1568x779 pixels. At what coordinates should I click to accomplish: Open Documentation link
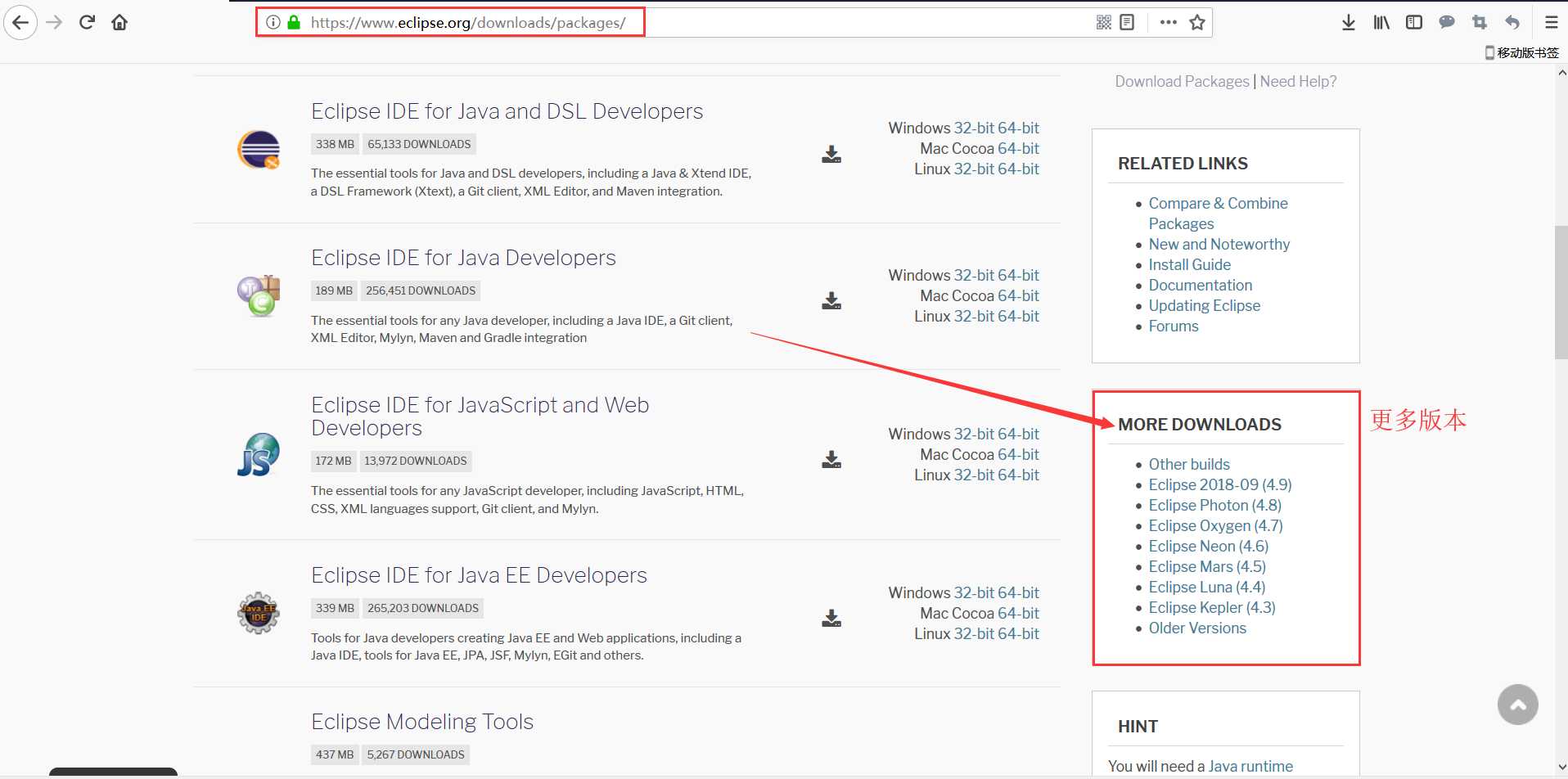1200,285
